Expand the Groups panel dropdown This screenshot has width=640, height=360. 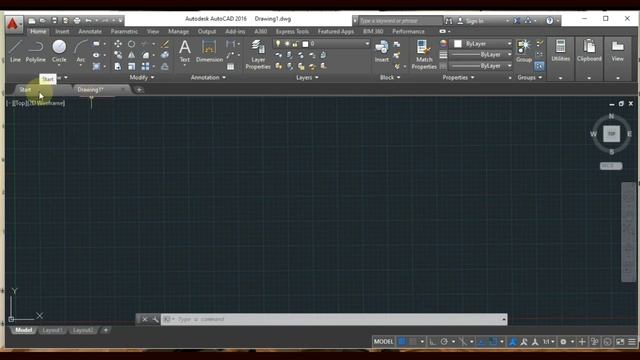(529, 77)
